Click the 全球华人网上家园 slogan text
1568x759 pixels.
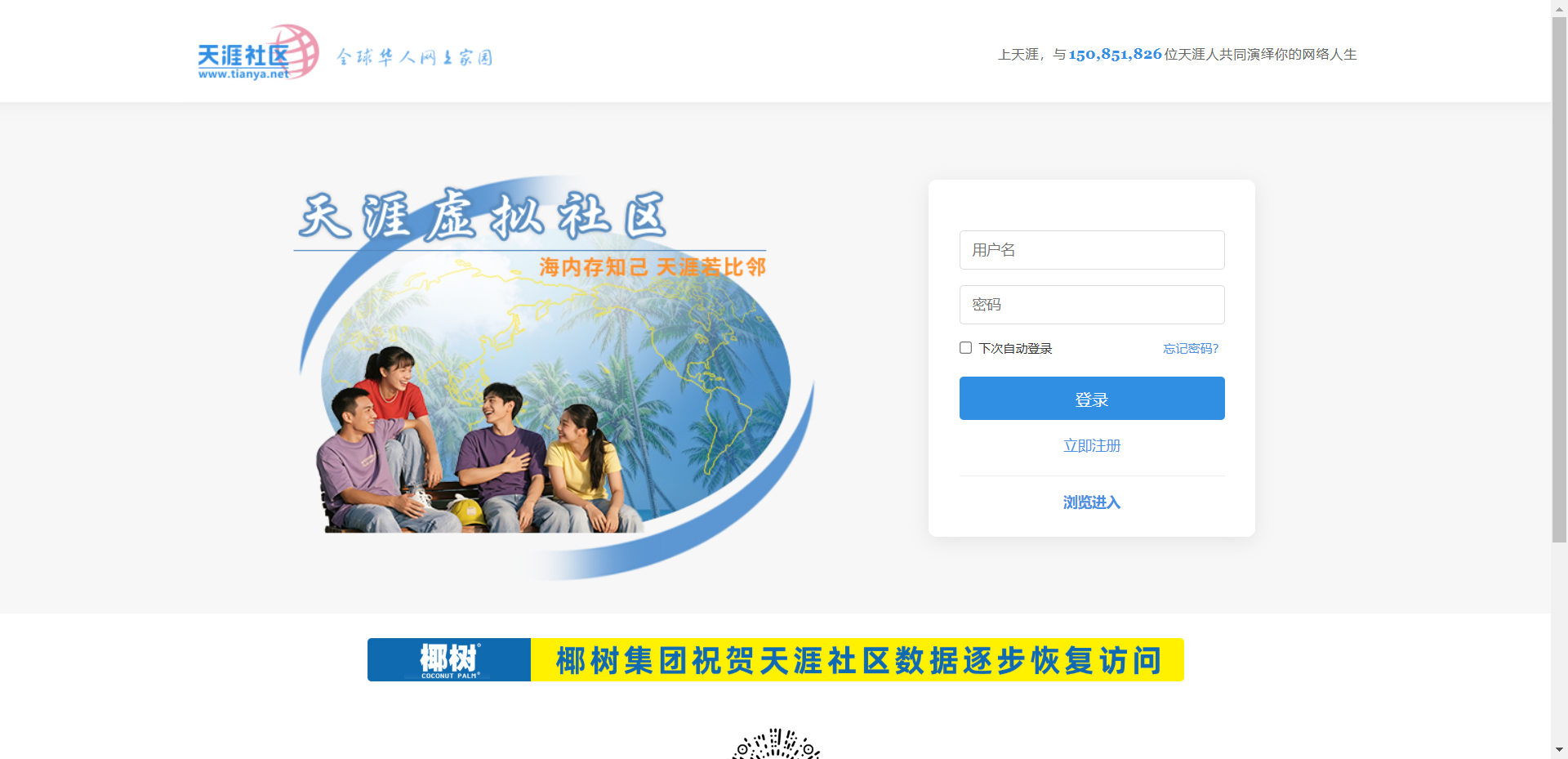coord(415,57)
